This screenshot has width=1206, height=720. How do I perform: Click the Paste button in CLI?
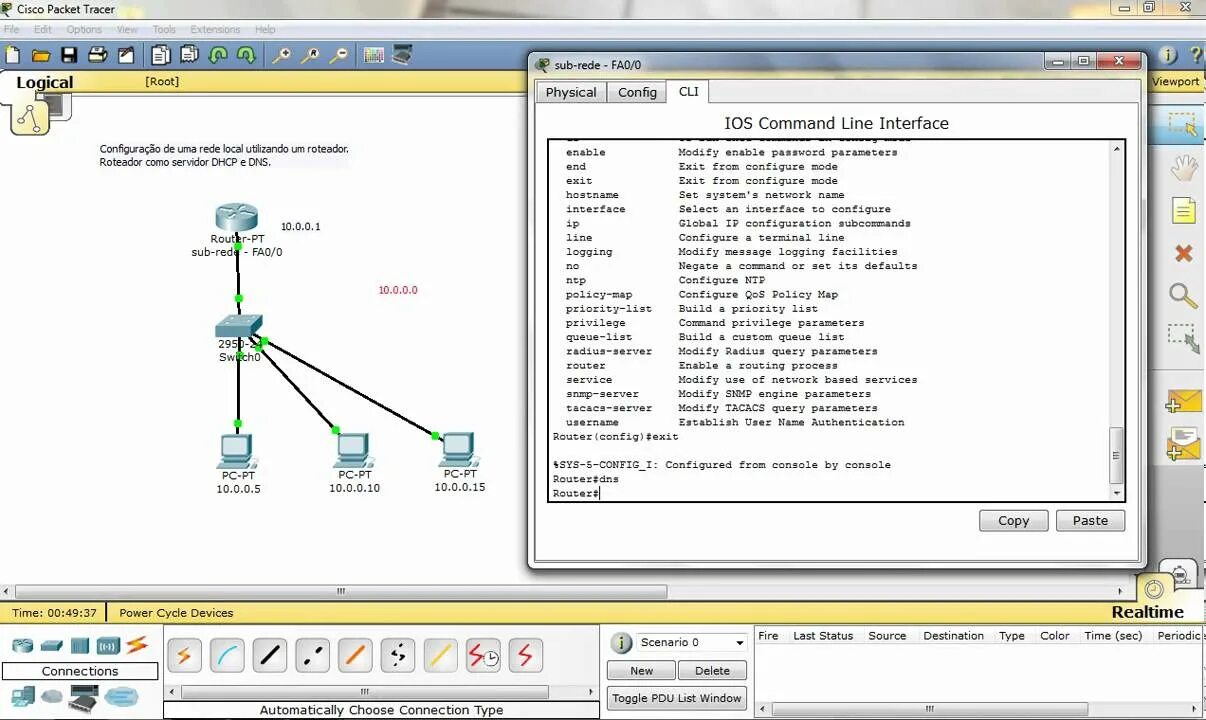pos(1090,520)
